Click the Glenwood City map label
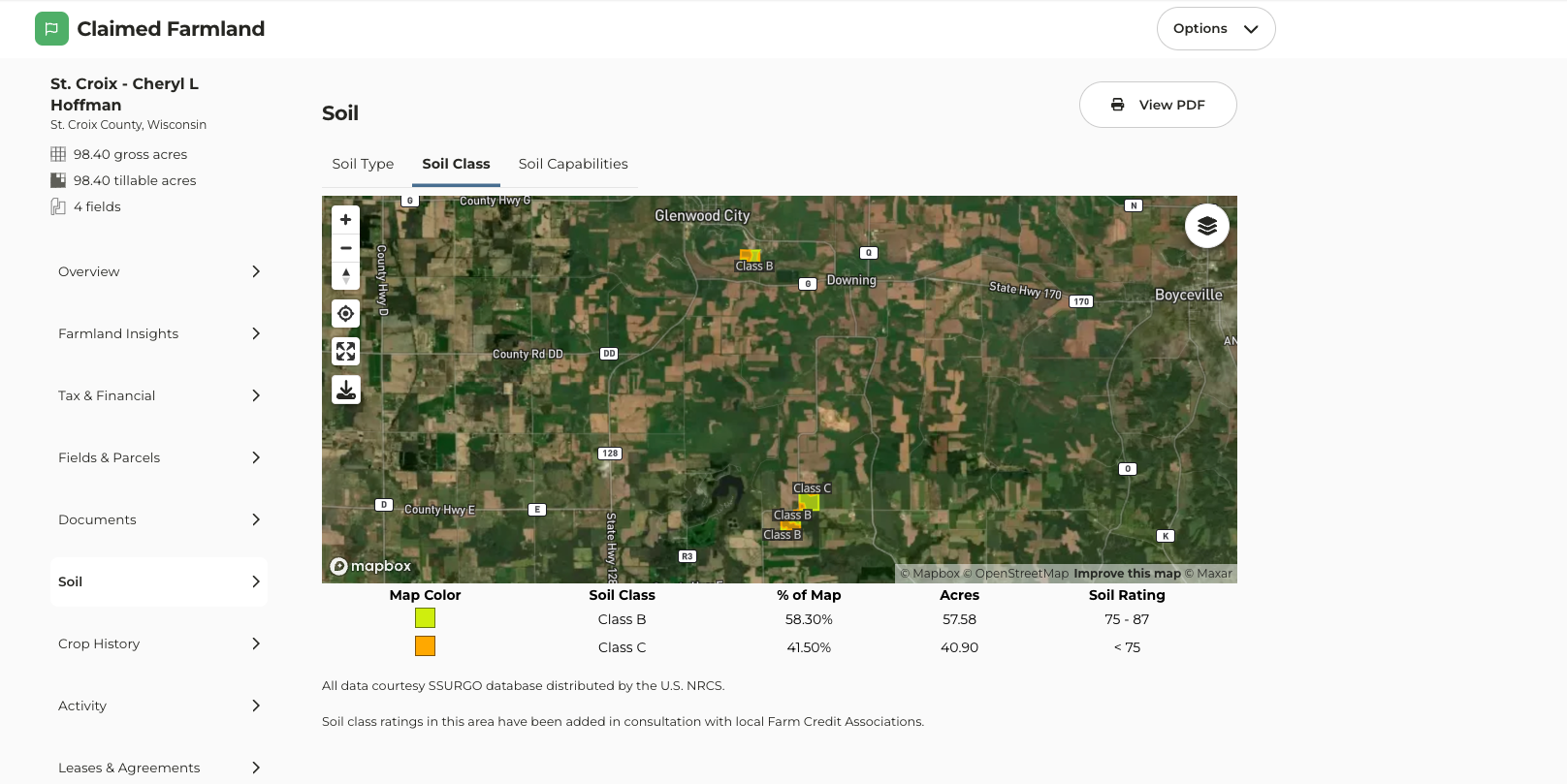 [702, 216]
